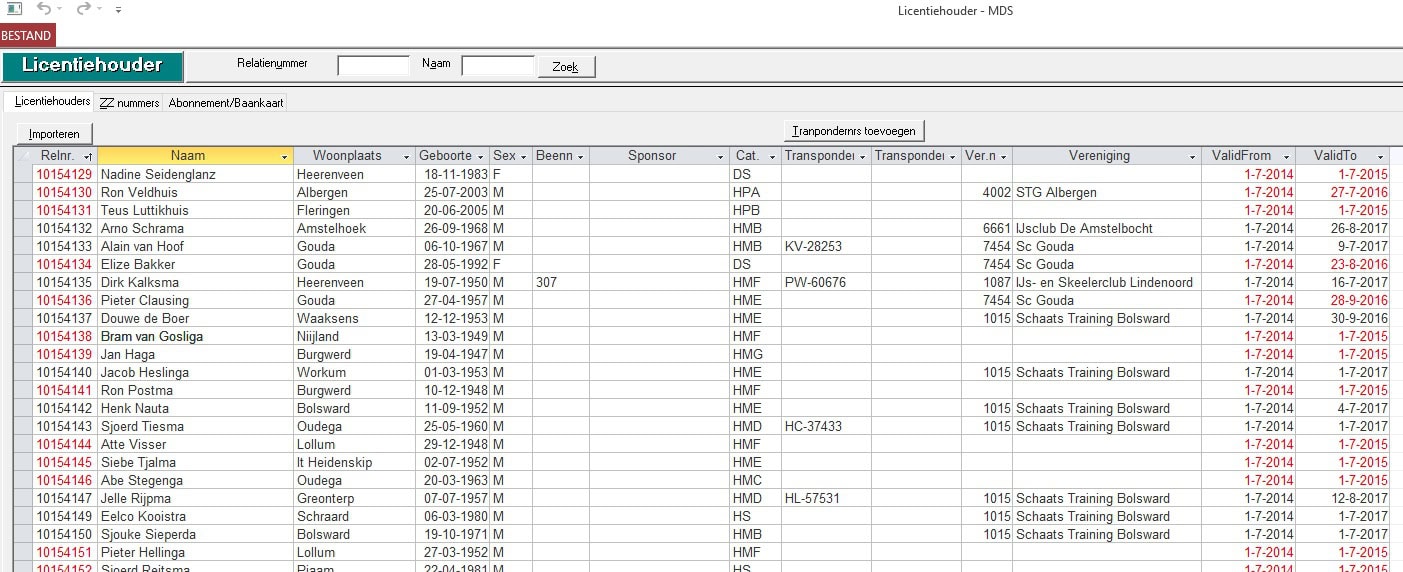Click the Importeren button
Viewport: 1403px width, 572px height.
tap(54, 133)
